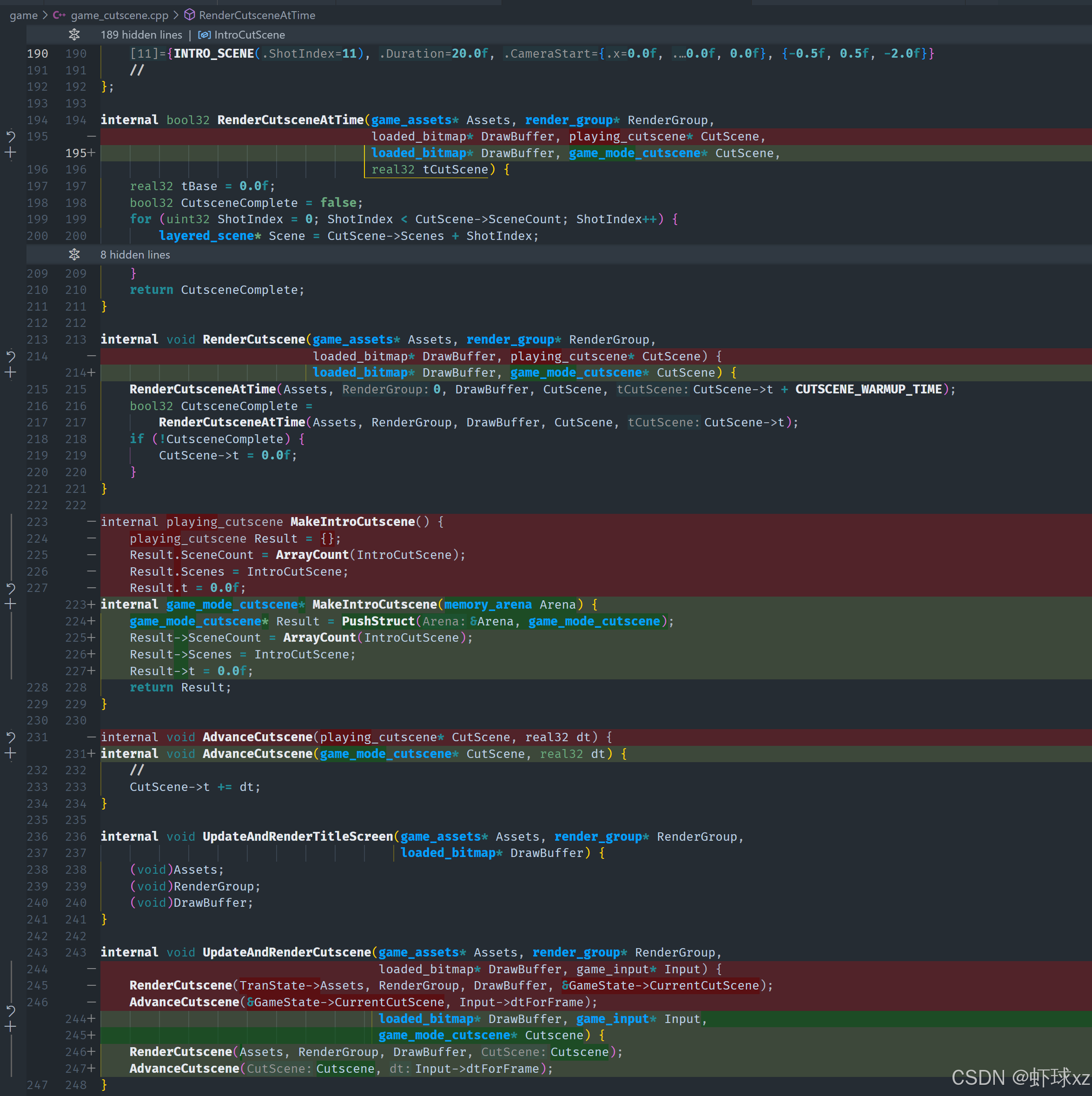1092x1096 pixels.
Task: Open the game_cutscene.cpp breadcrumb item
Action: tap(119, 15)
